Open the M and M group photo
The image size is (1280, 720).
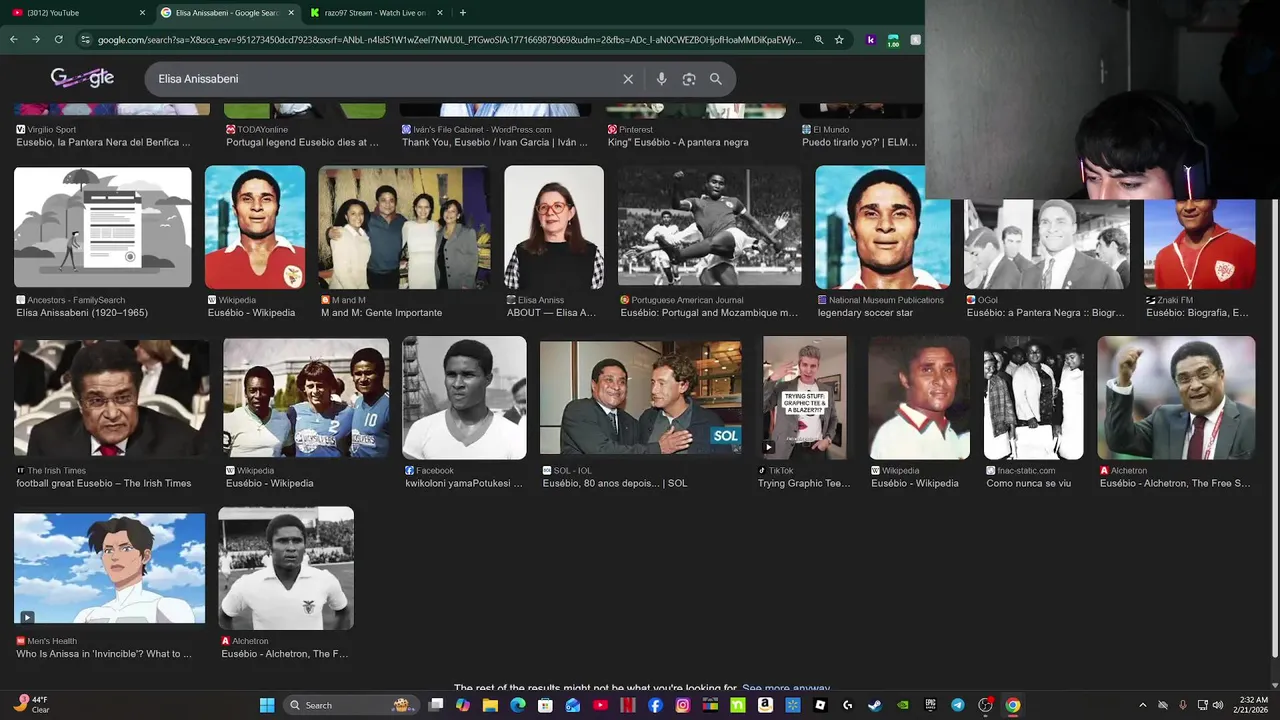click(x=404, y=227)
